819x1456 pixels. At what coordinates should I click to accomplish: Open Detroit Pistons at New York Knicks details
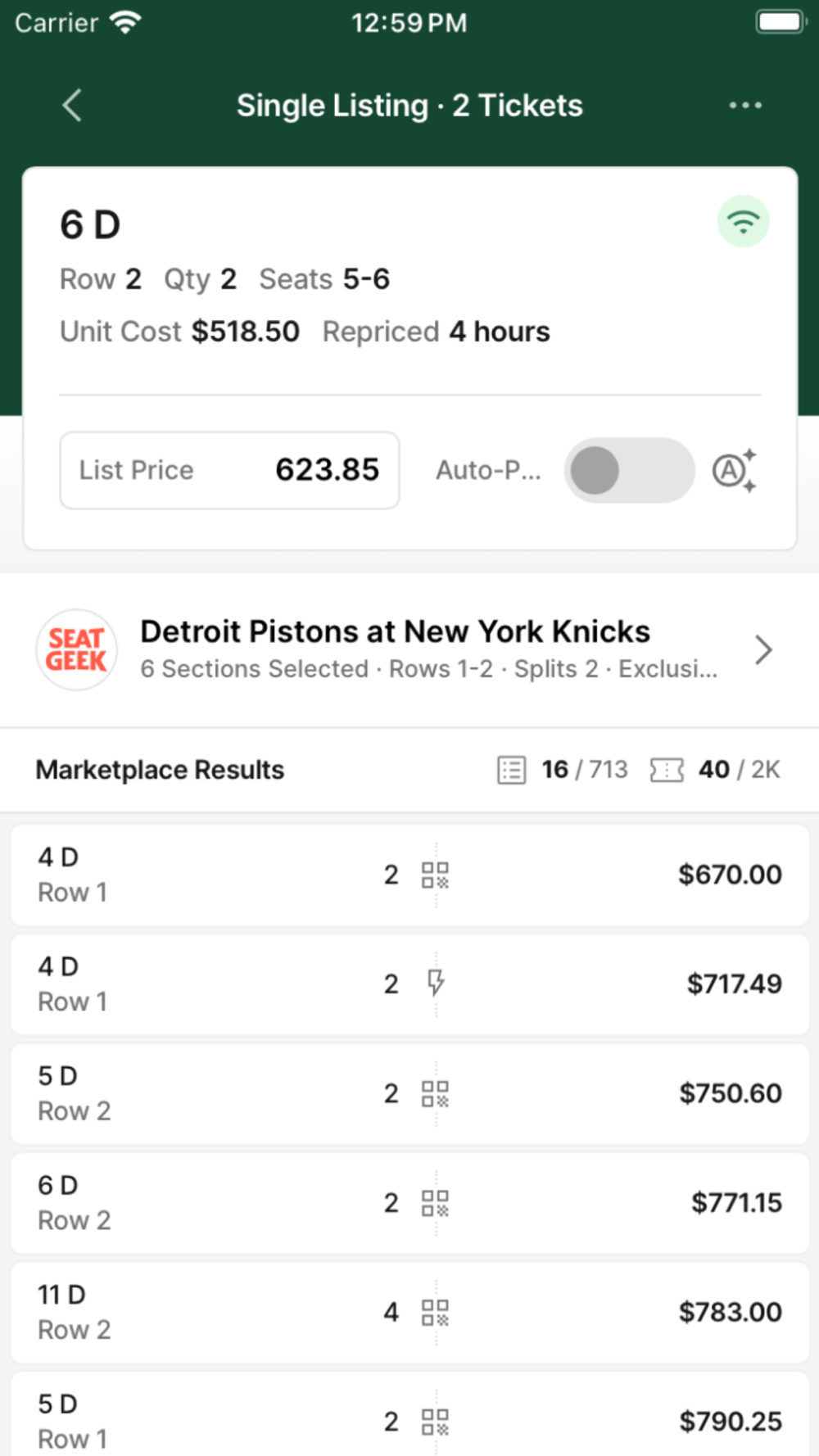pyautogui.click(x=395, y=632)
